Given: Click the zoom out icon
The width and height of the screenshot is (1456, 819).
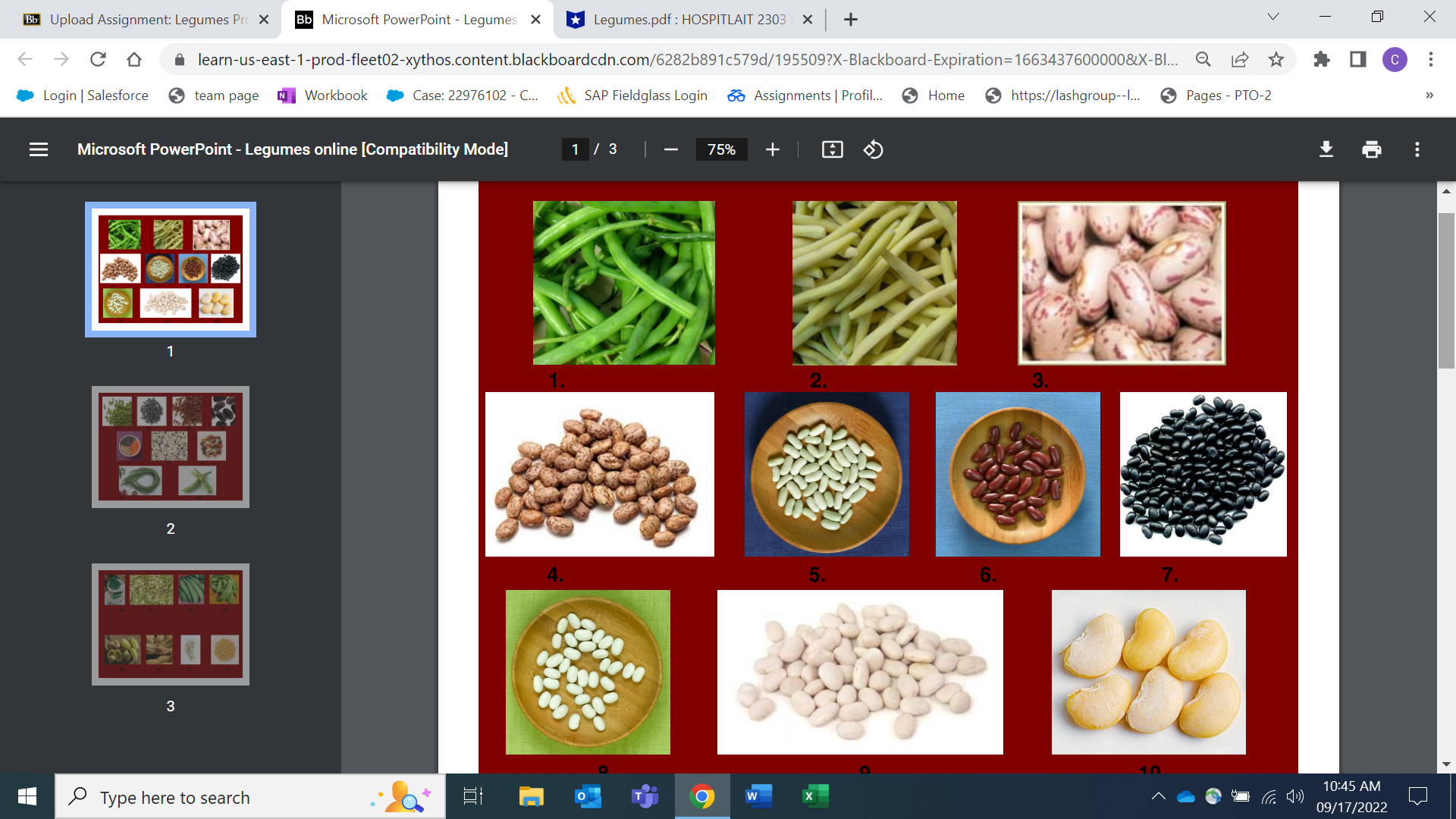Looking at the screenshot, I should (670, 149).
